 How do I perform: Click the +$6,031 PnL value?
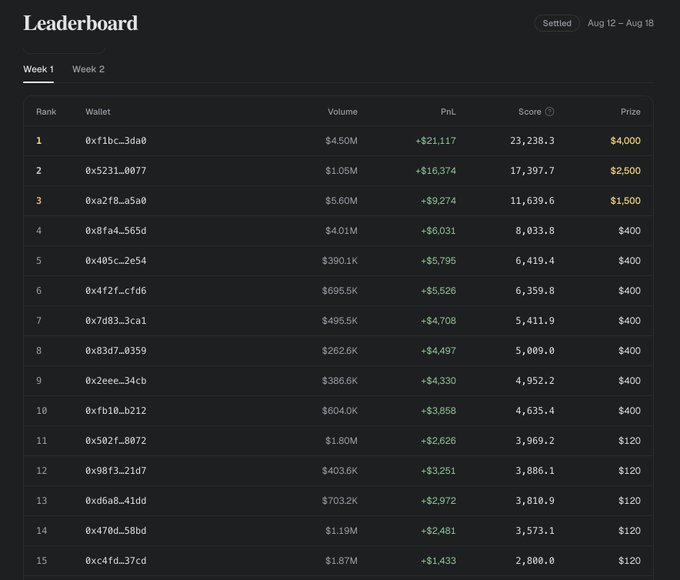coord(438,230)
